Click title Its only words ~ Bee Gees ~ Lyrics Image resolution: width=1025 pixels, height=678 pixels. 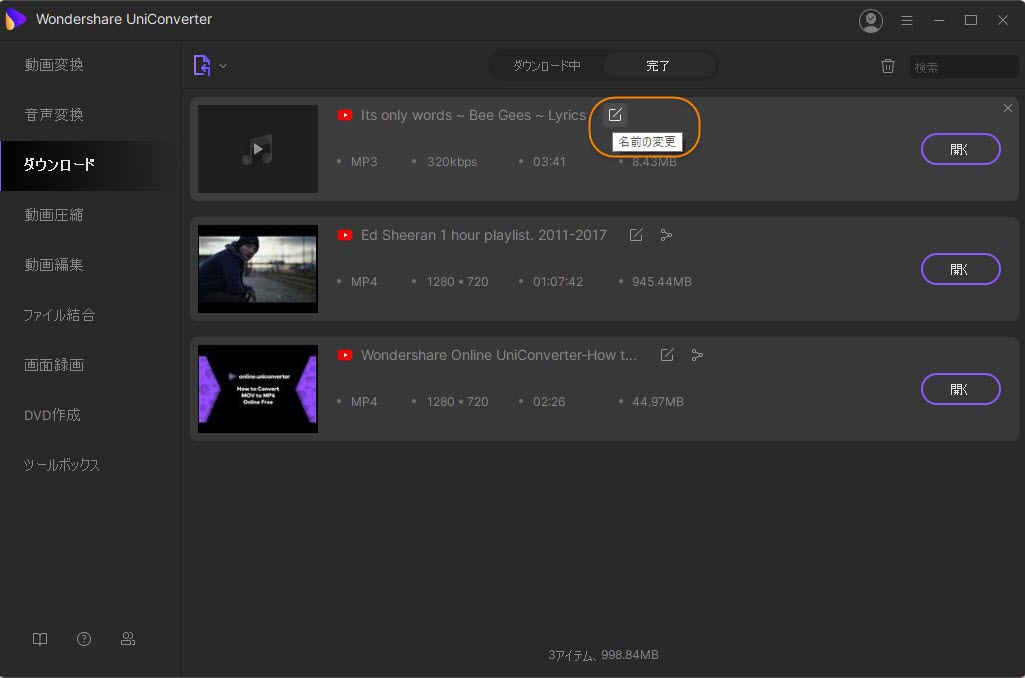473,115
